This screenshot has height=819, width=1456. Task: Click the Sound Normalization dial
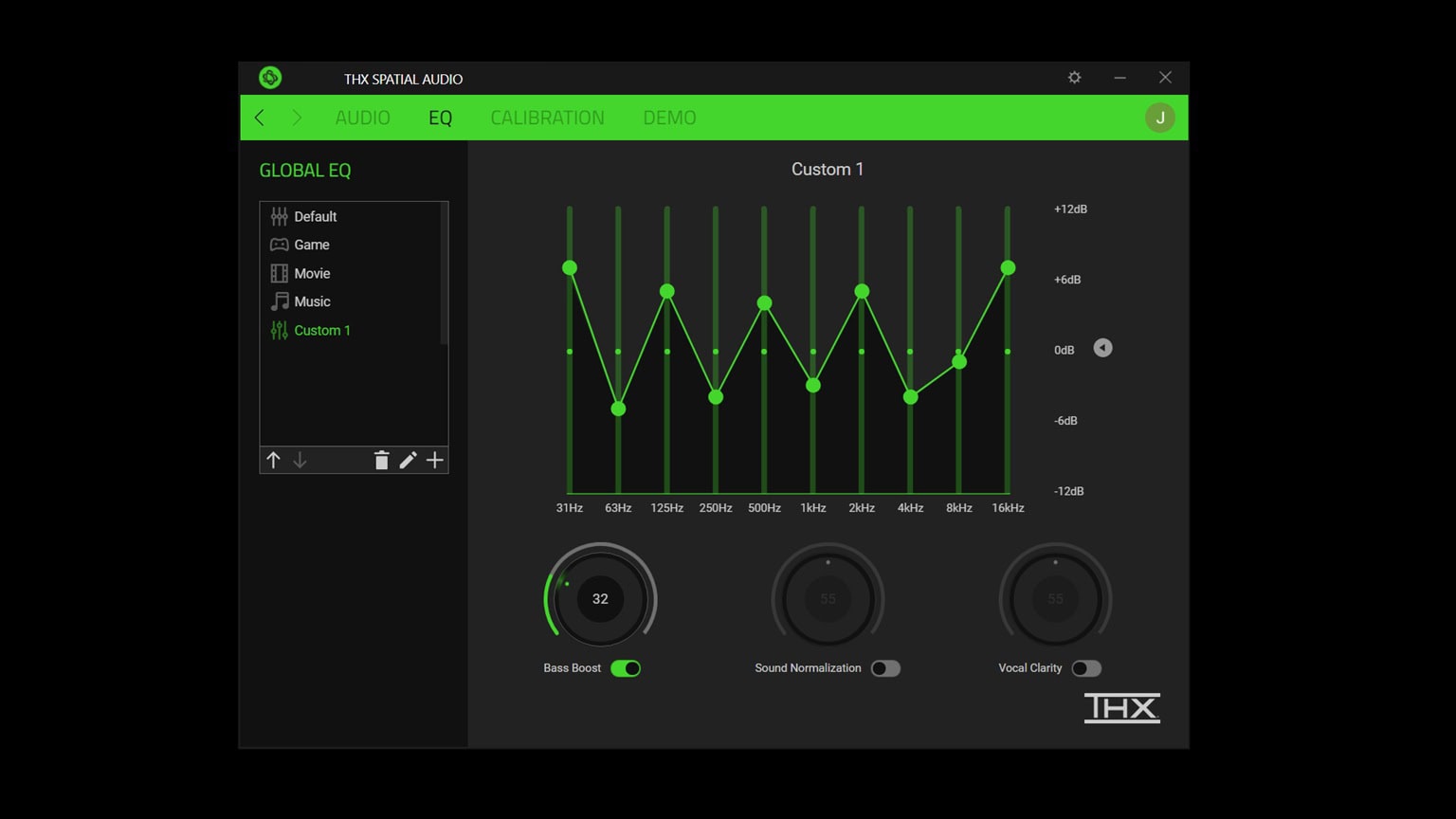point(828,599)
